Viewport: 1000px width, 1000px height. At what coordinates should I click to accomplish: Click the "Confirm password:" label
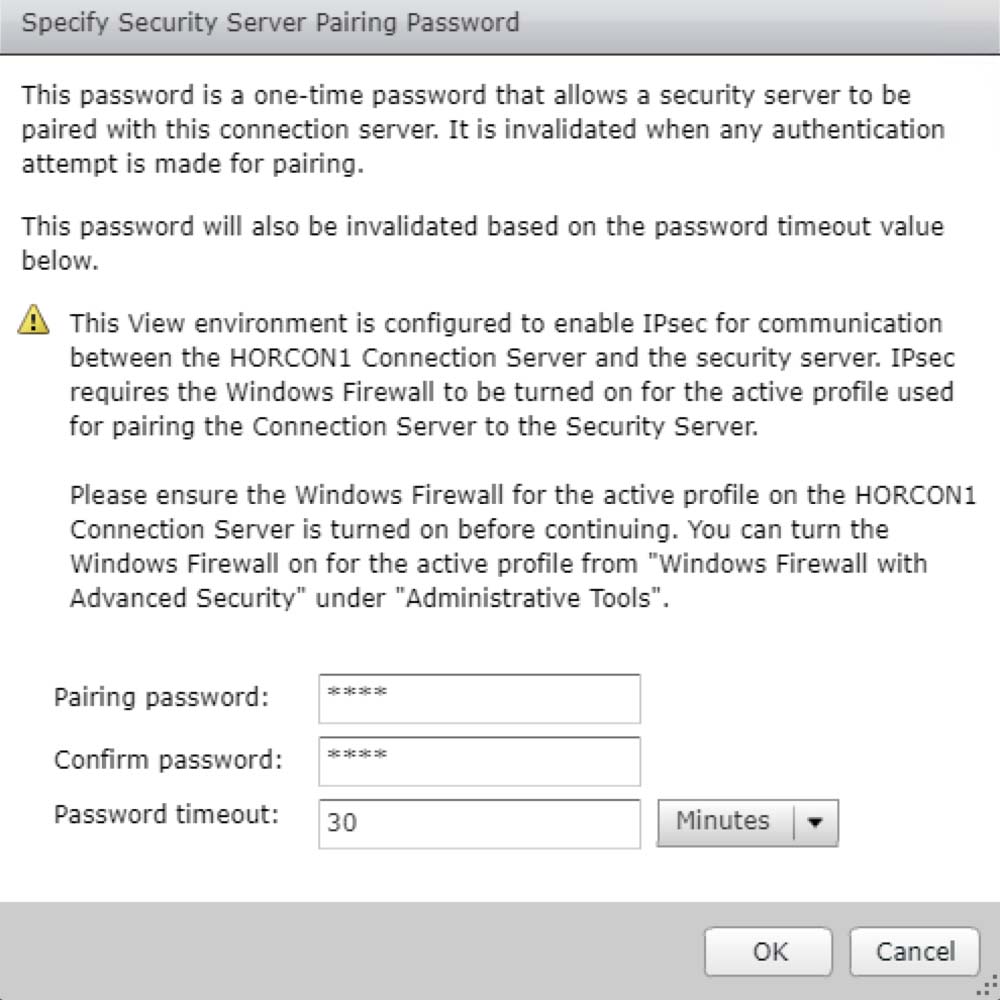pos(168,759)
